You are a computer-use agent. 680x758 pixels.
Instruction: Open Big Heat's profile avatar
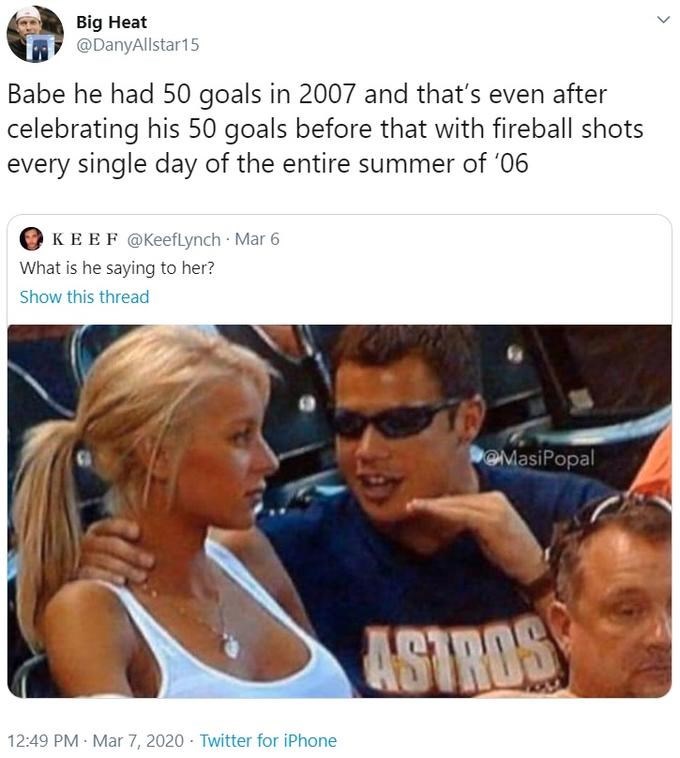tap(35, 34)
